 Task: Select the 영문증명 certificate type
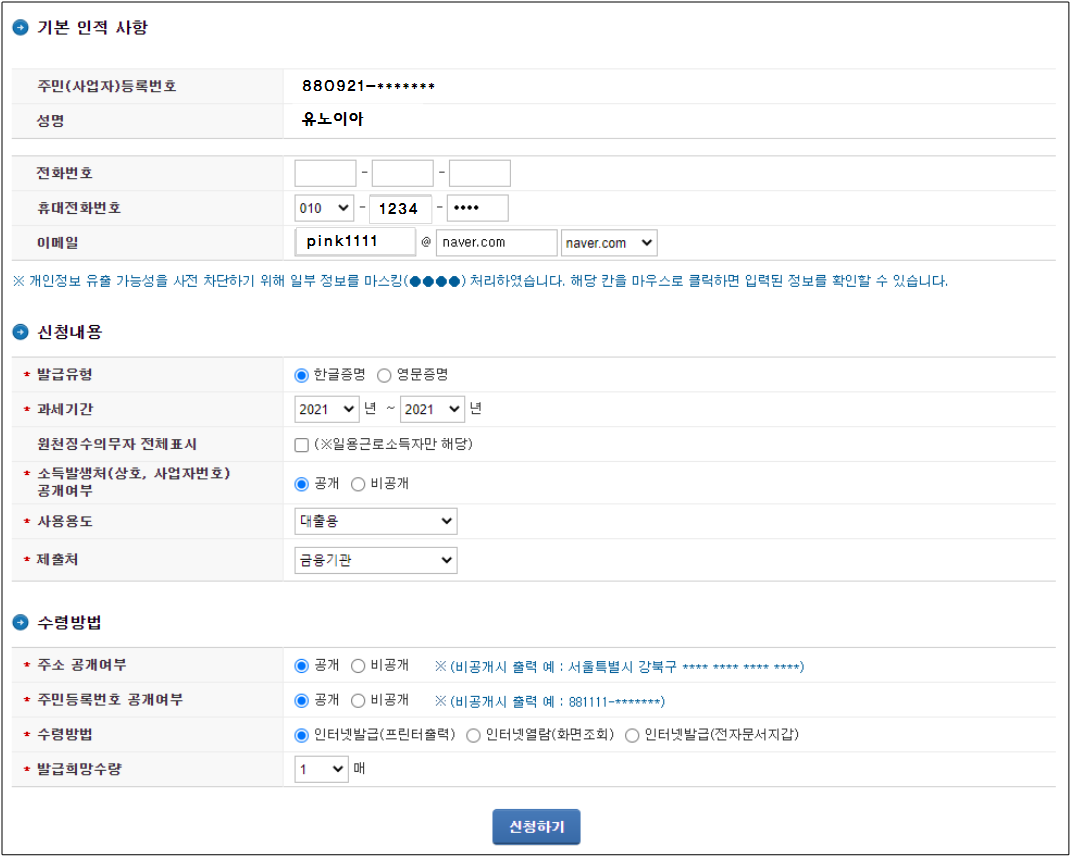(x=386, y=375)
